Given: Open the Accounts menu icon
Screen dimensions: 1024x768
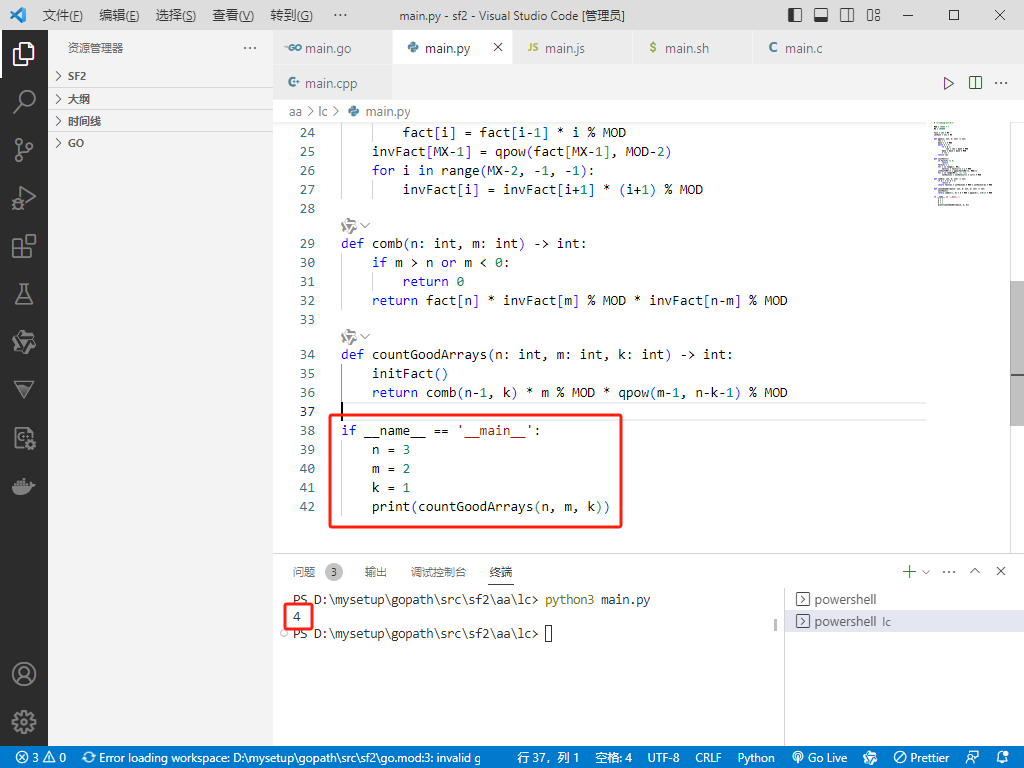Looking at the screenshot, I should tap(24, 674).
